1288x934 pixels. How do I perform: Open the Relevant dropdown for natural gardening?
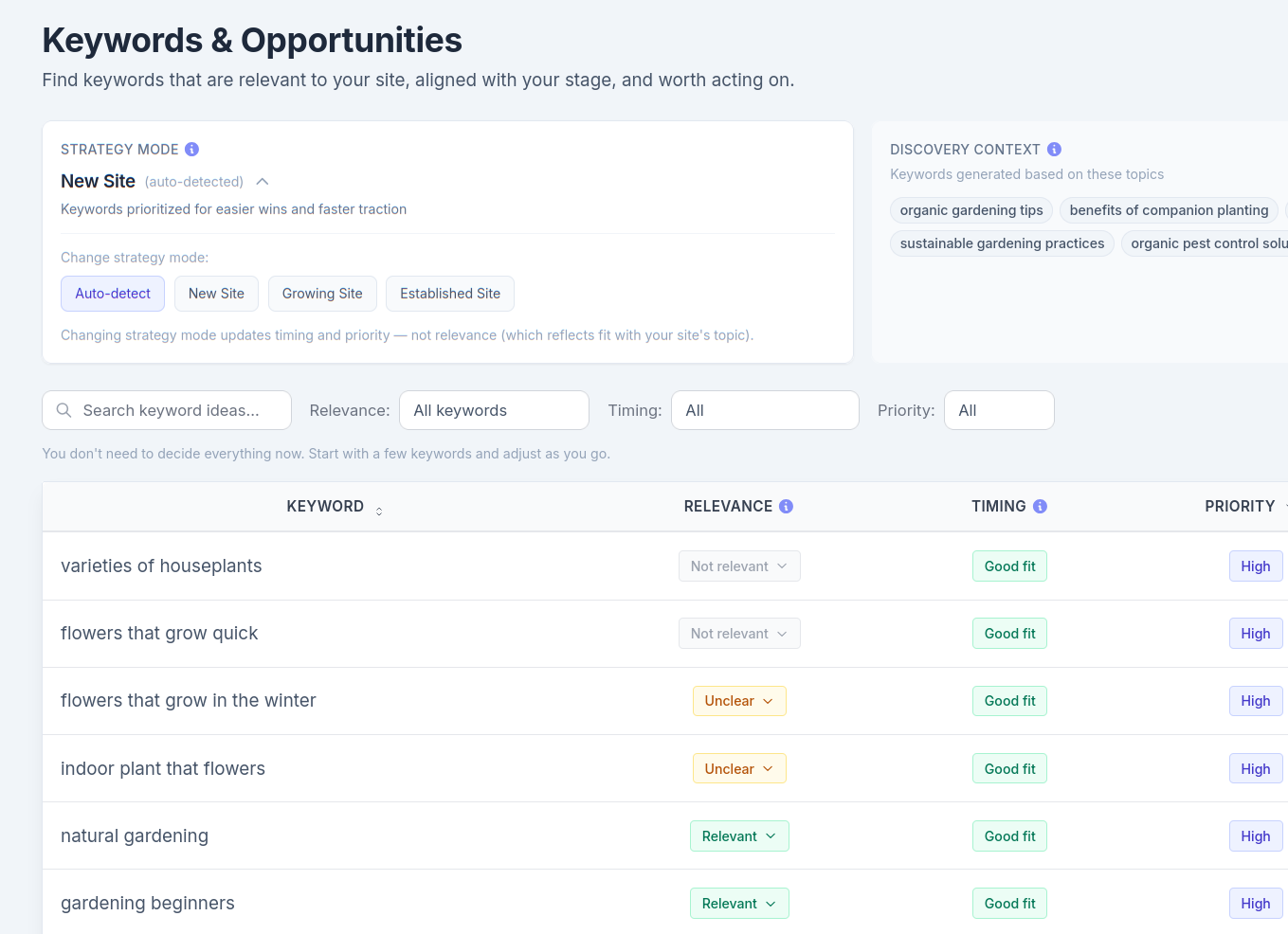point(739,835)
